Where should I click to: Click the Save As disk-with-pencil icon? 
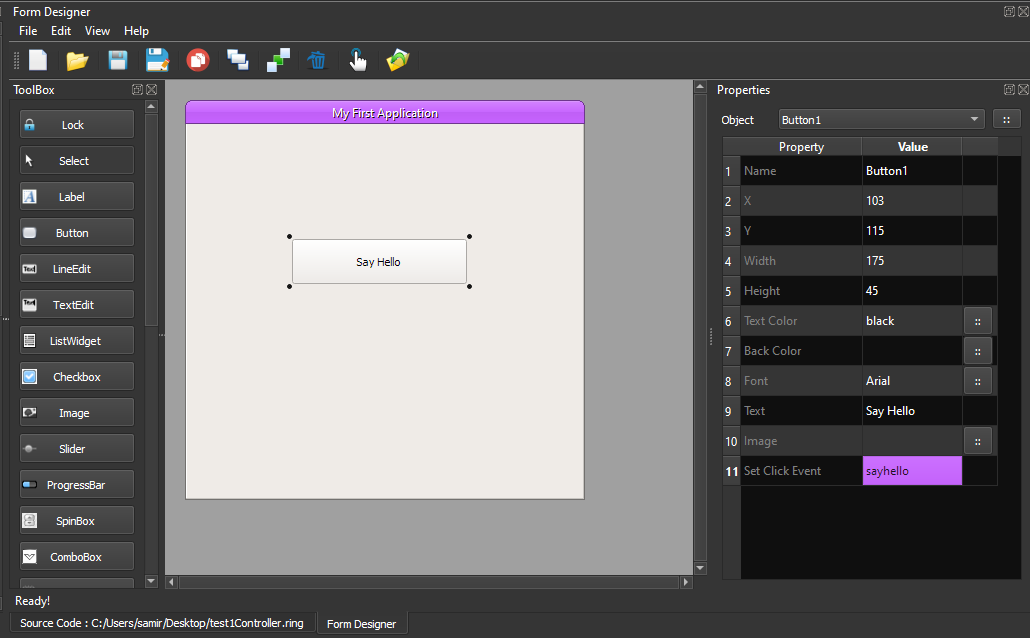click(x=157, y=60)
